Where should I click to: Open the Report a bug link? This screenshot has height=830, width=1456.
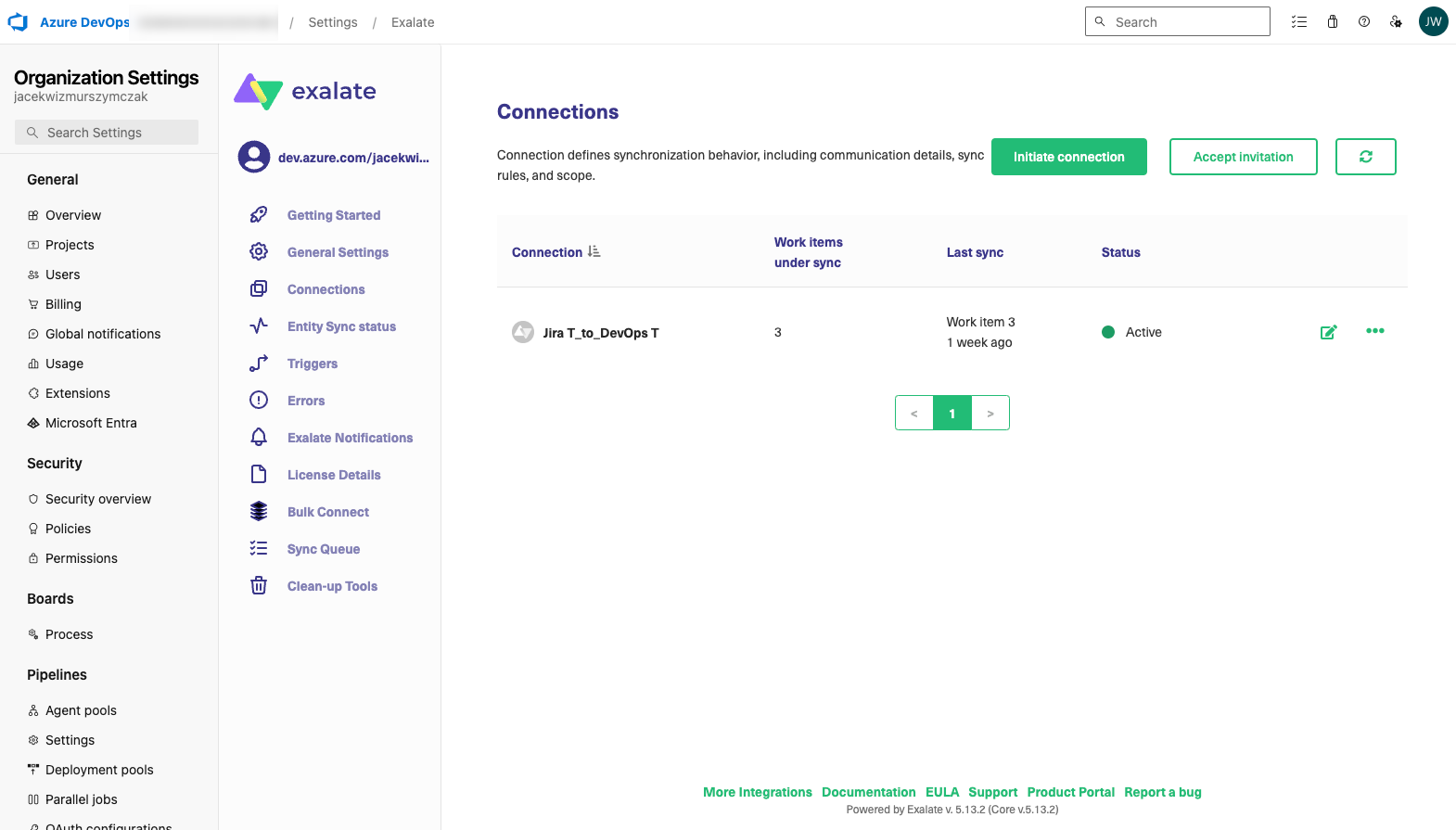click(x=1163, y=792)
